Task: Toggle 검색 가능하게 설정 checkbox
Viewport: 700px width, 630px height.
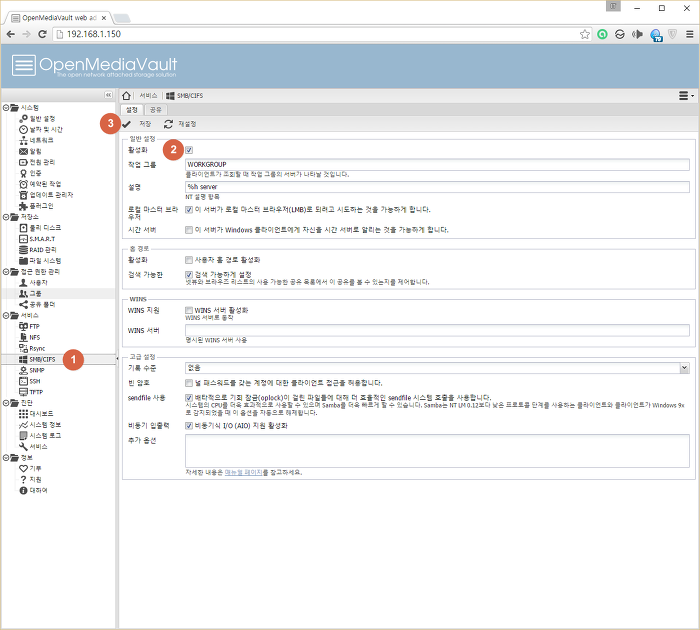Action: coord(189,275)
